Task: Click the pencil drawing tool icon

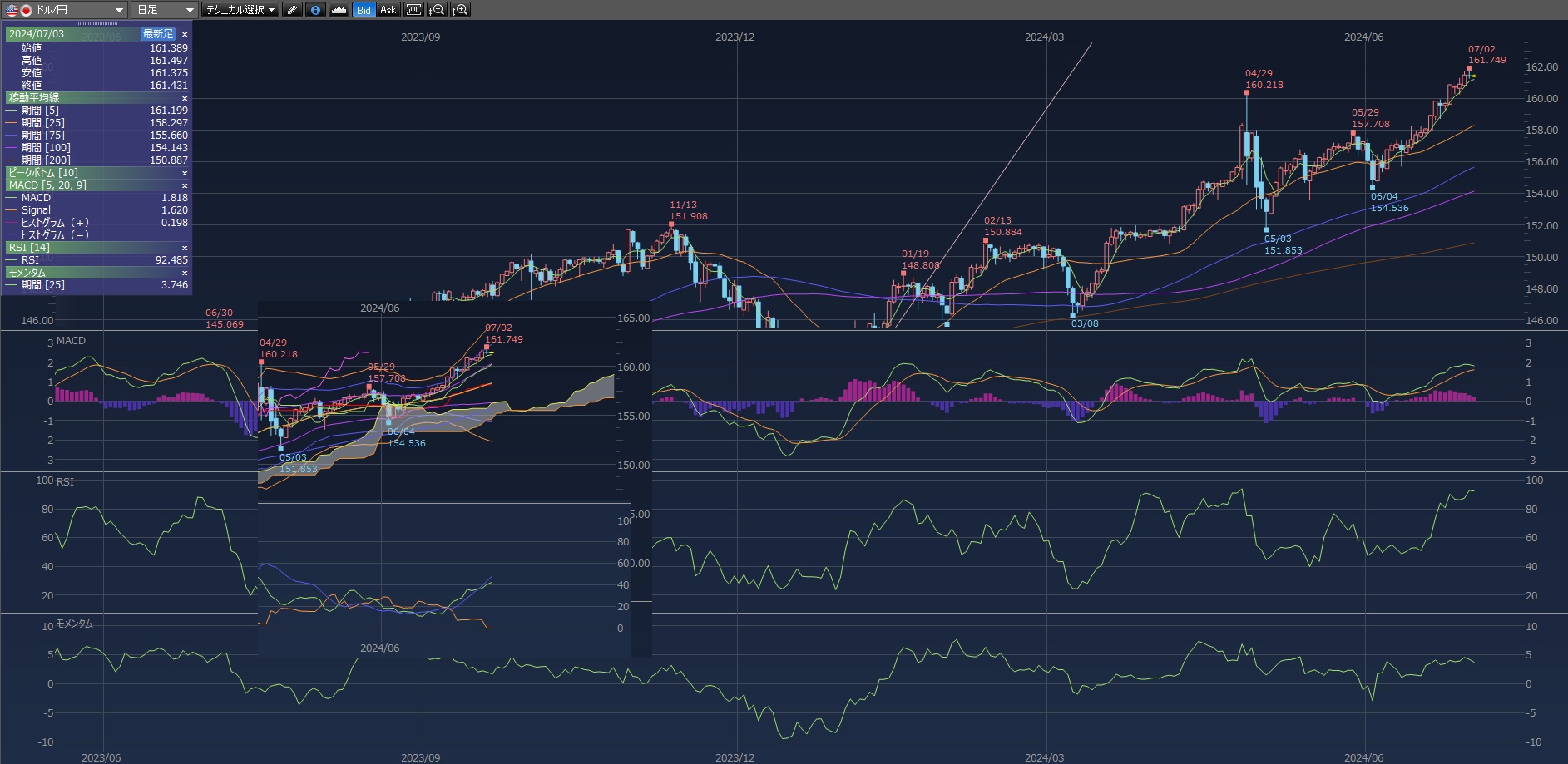Action: 292,10
